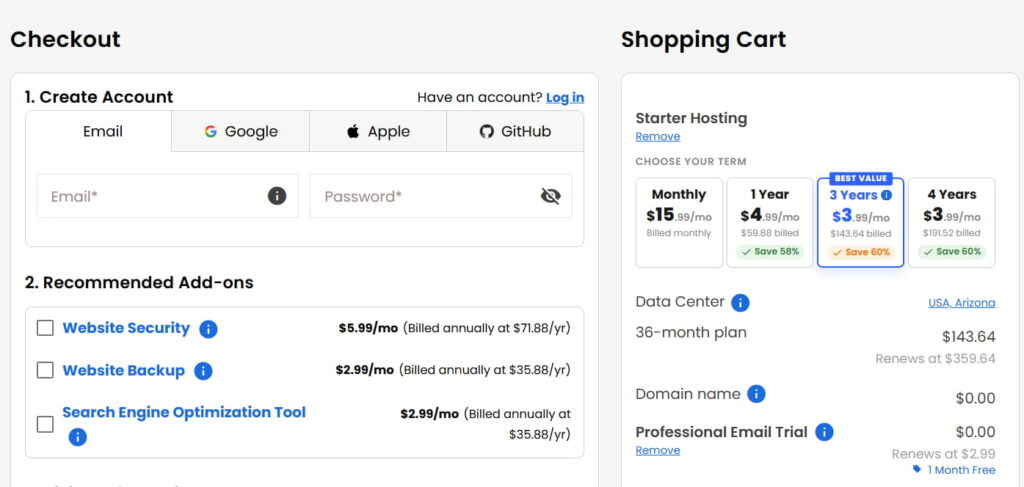Click the Shopping Cart heading

(704, 39)
